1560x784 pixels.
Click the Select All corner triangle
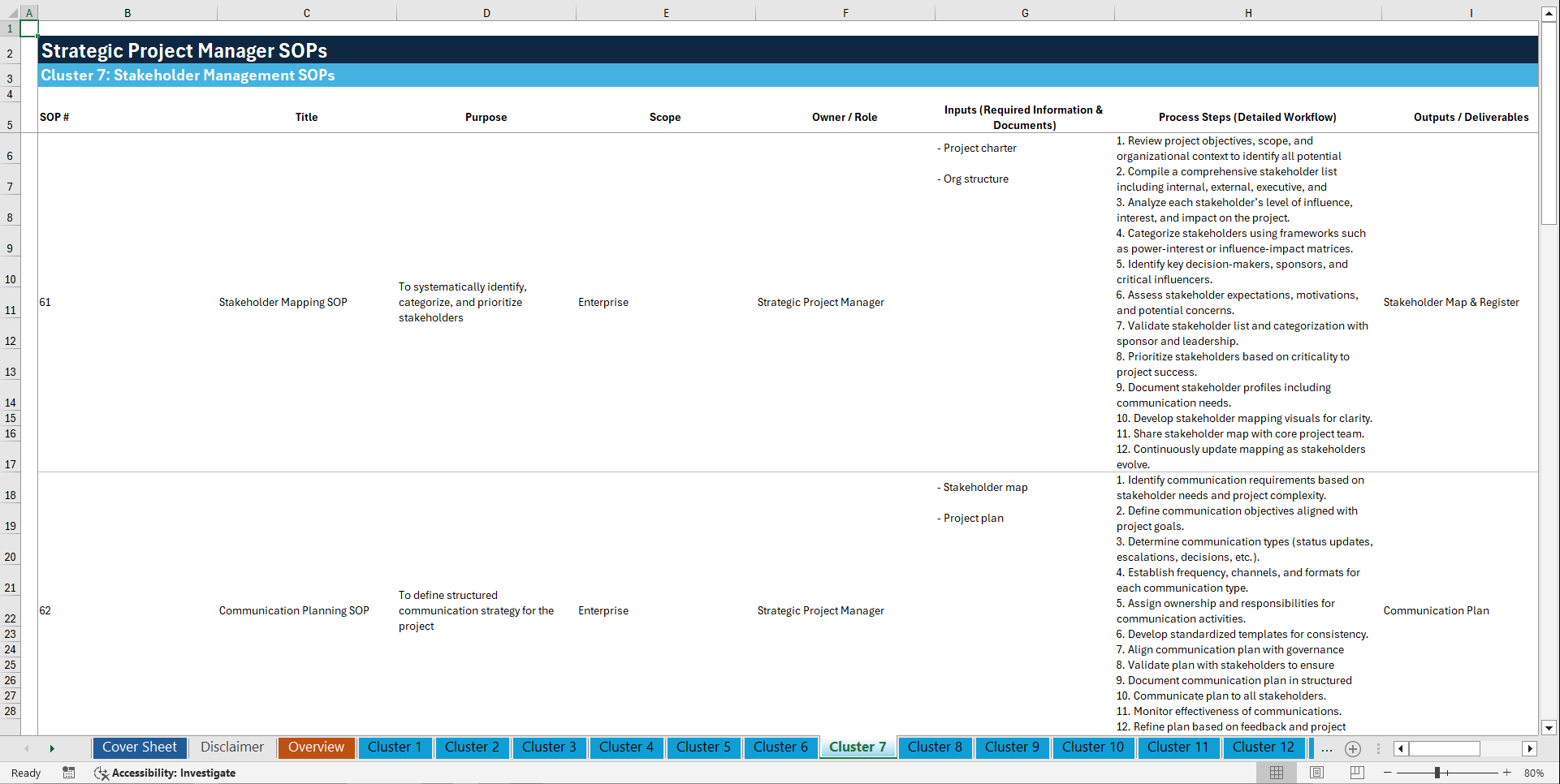(12, 13)
